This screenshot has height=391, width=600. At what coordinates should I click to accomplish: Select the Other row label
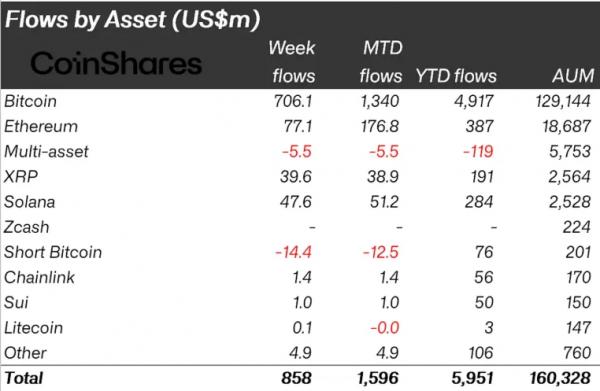25,353
